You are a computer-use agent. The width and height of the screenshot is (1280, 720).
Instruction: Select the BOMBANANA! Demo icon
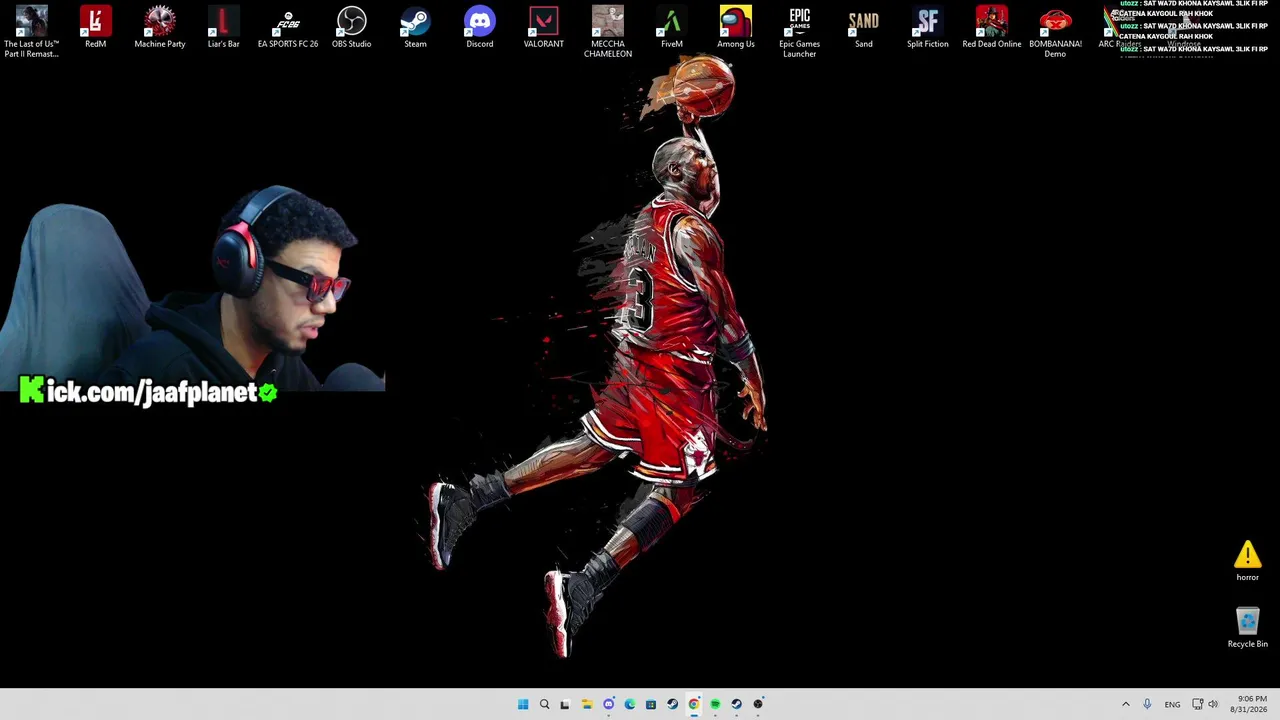click(1055, 31)
